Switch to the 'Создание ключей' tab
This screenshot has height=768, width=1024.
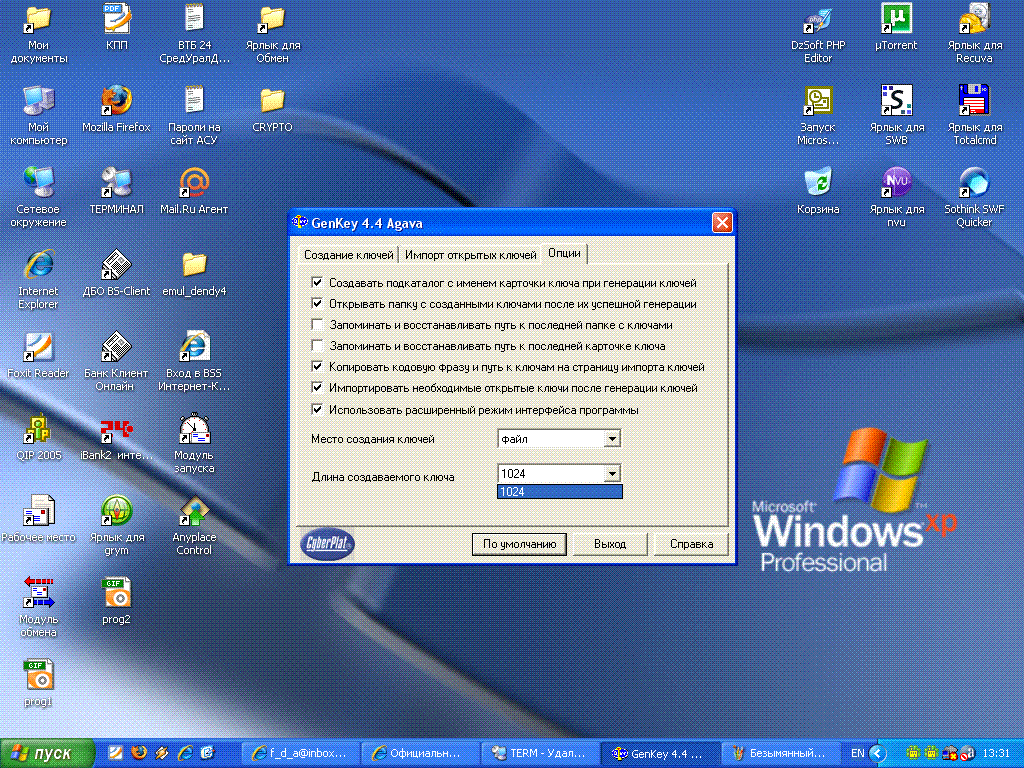[x=348, y=255]
